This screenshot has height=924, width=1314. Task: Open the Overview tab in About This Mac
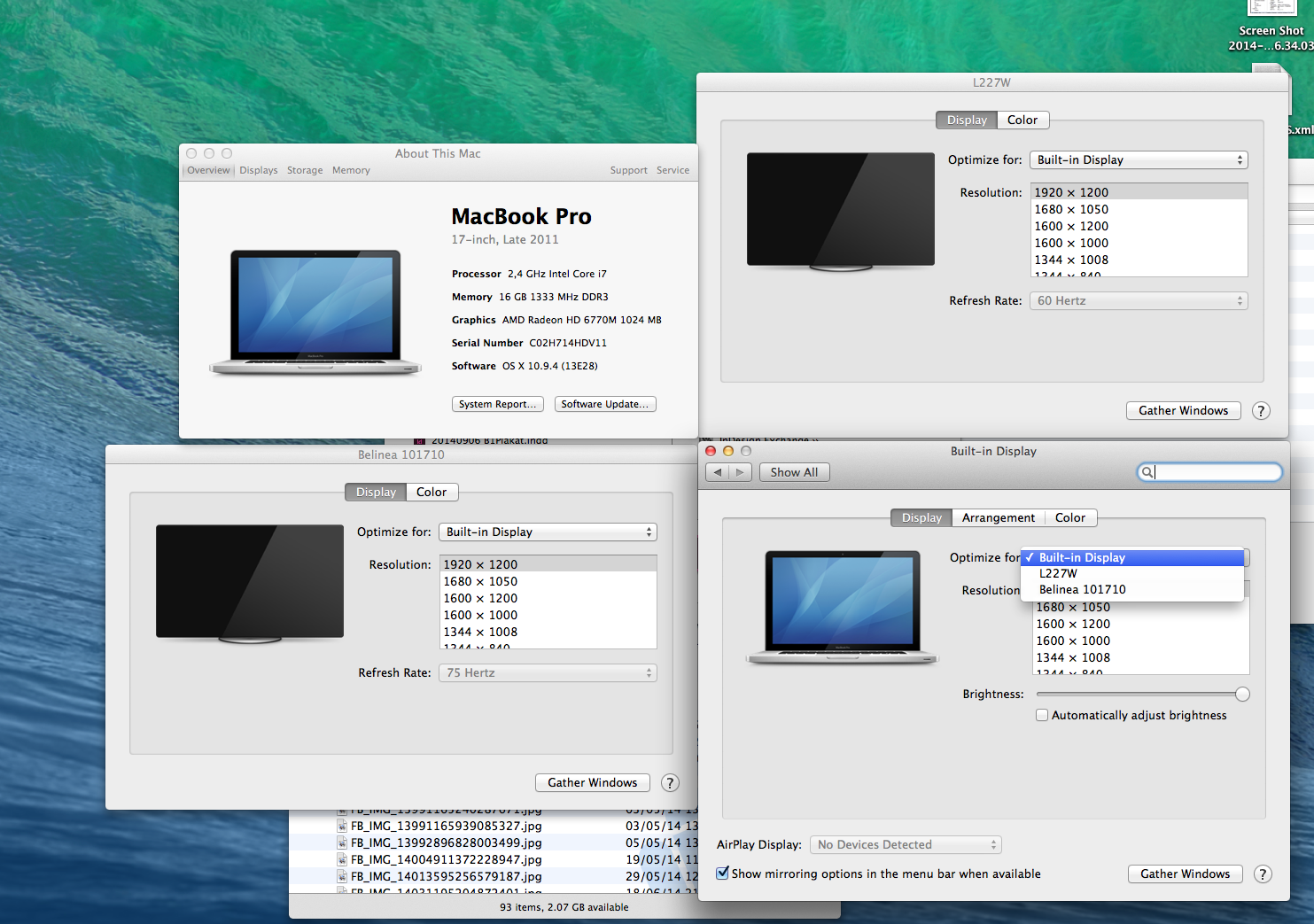point(208,170)
